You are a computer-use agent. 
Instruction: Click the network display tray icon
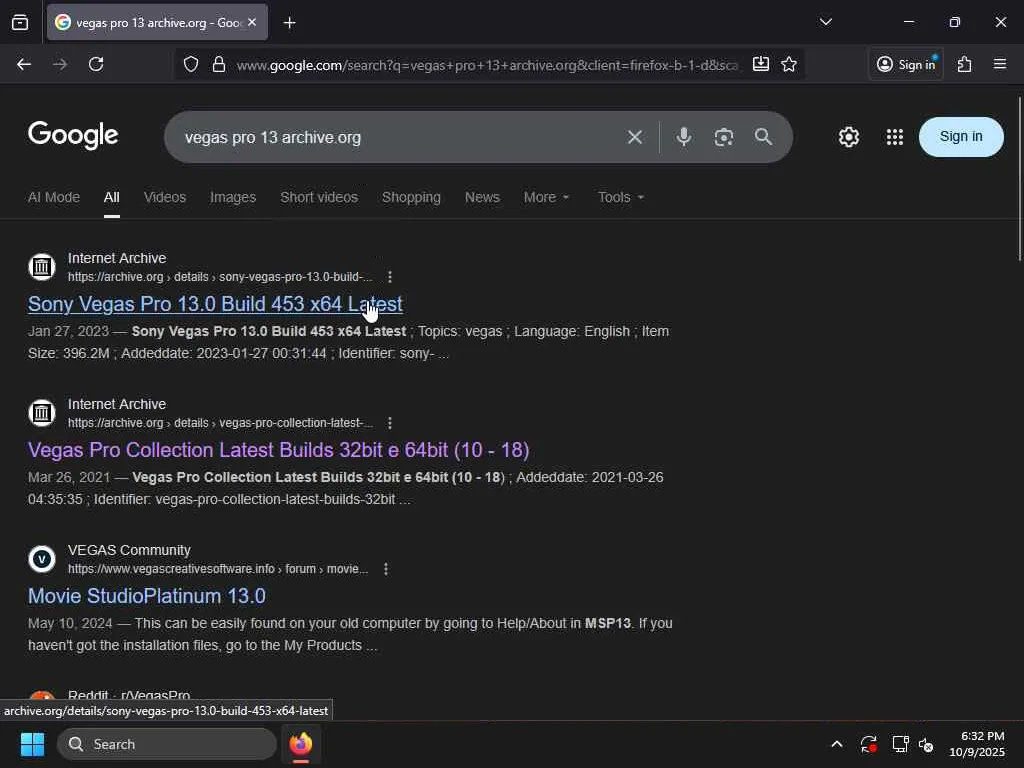(900, 744)
